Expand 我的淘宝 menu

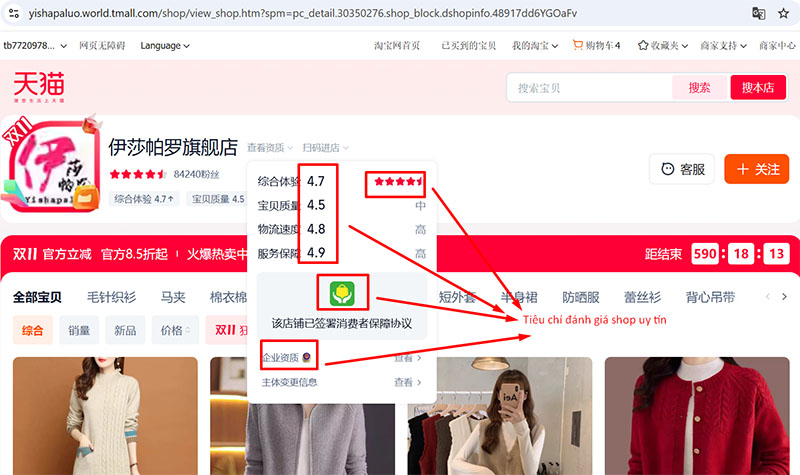click(535, 45)
